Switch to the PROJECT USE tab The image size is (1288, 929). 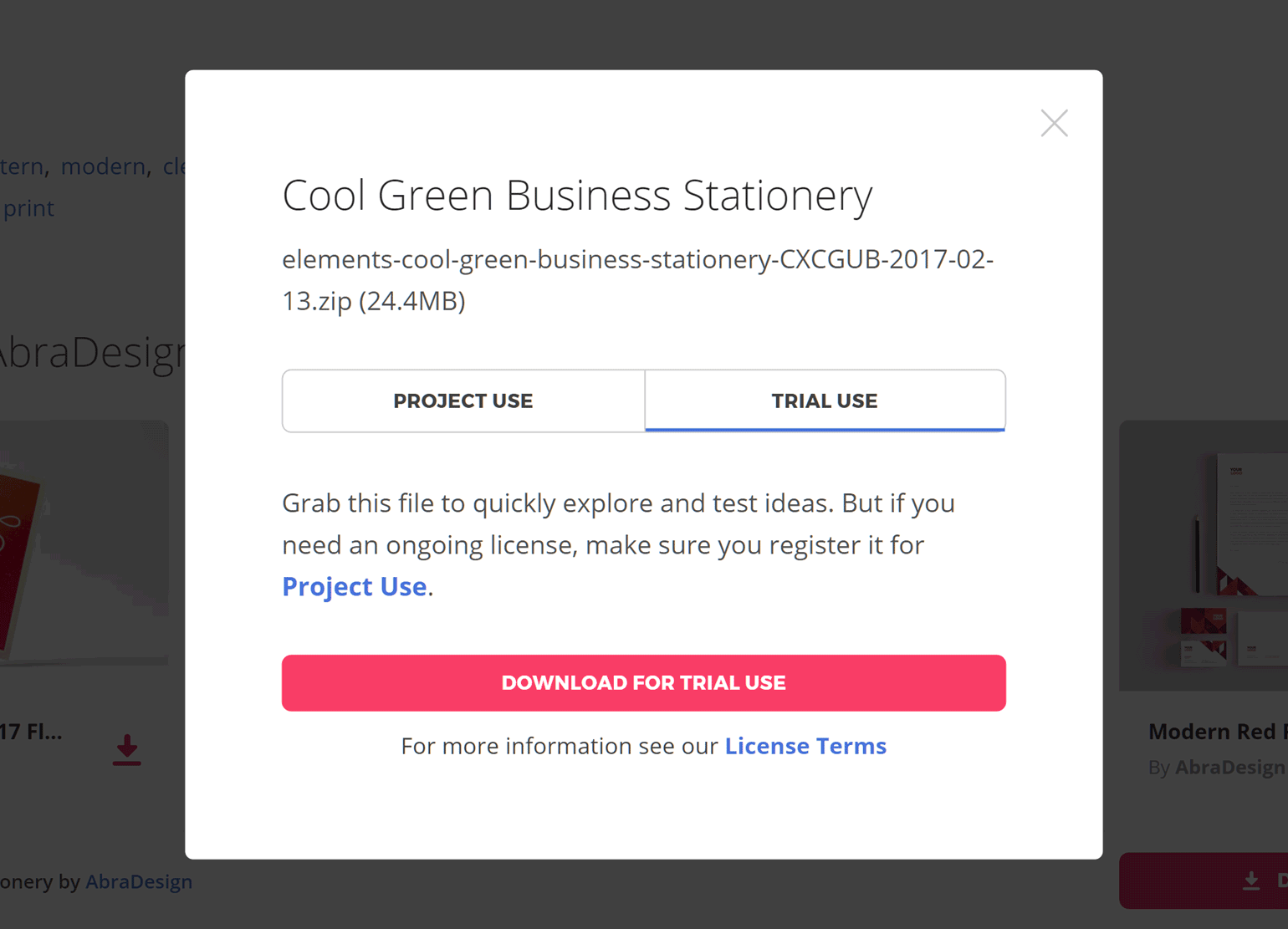pyautogui.click(x=463, y=401)
